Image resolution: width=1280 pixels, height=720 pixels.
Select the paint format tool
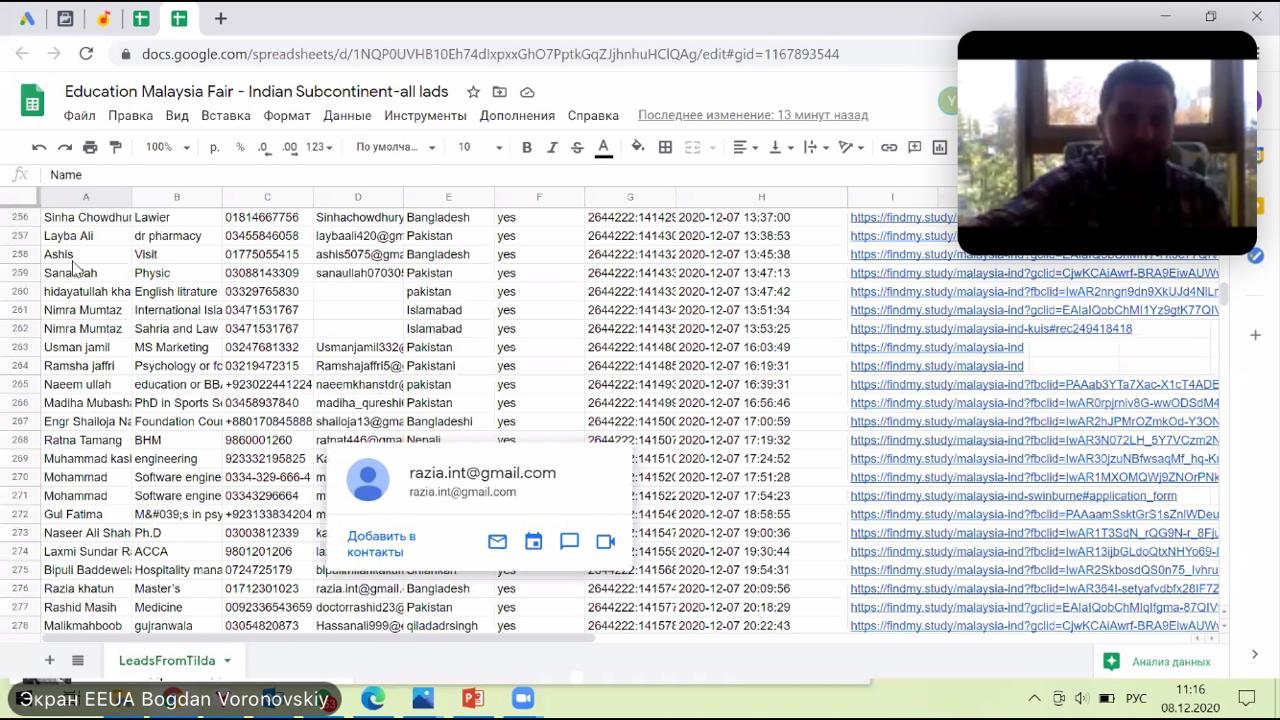click(115, 147)
